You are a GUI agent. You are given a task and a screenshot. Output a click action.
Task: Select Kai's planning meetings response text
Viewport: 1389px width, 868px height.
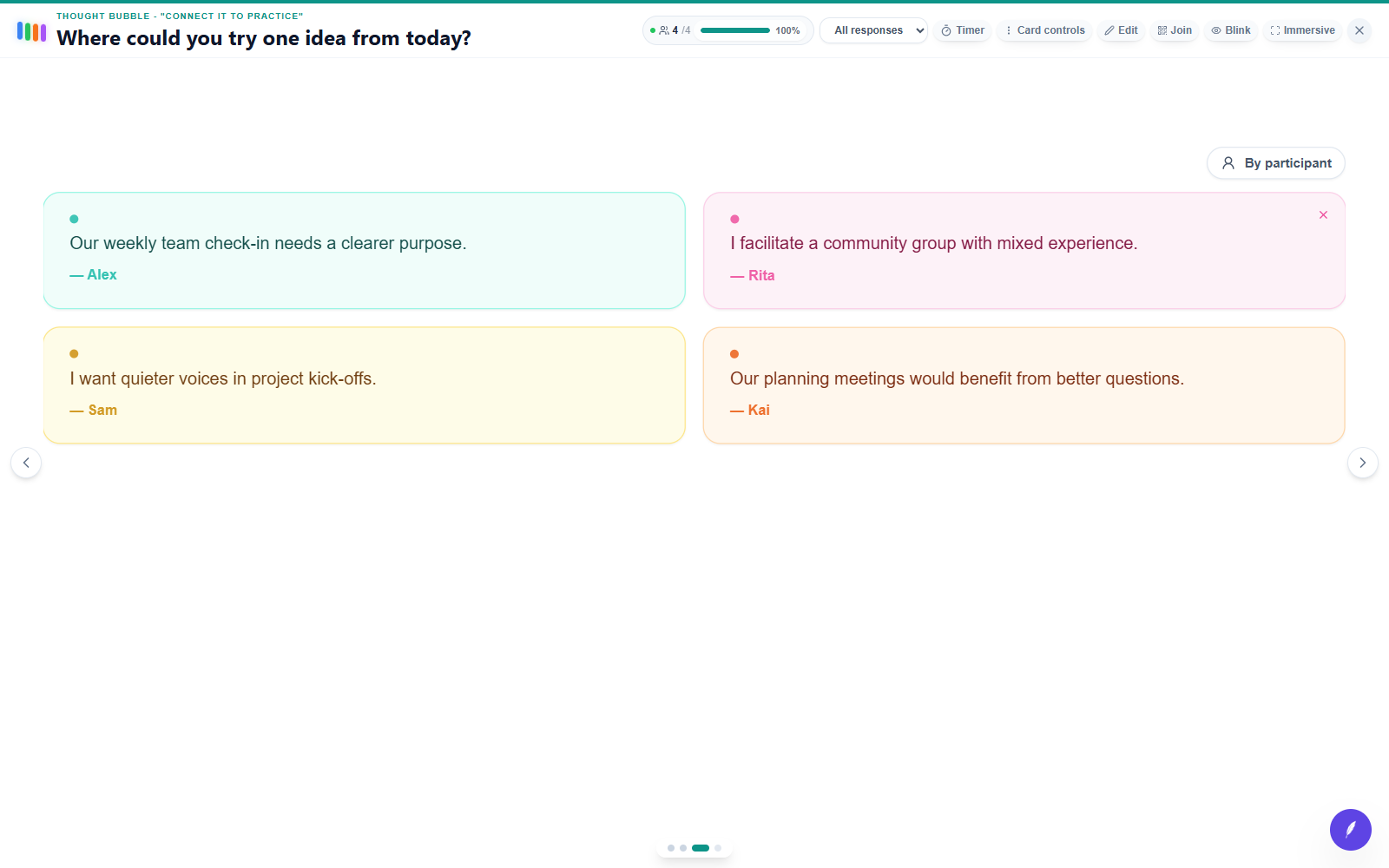(957, 378)
